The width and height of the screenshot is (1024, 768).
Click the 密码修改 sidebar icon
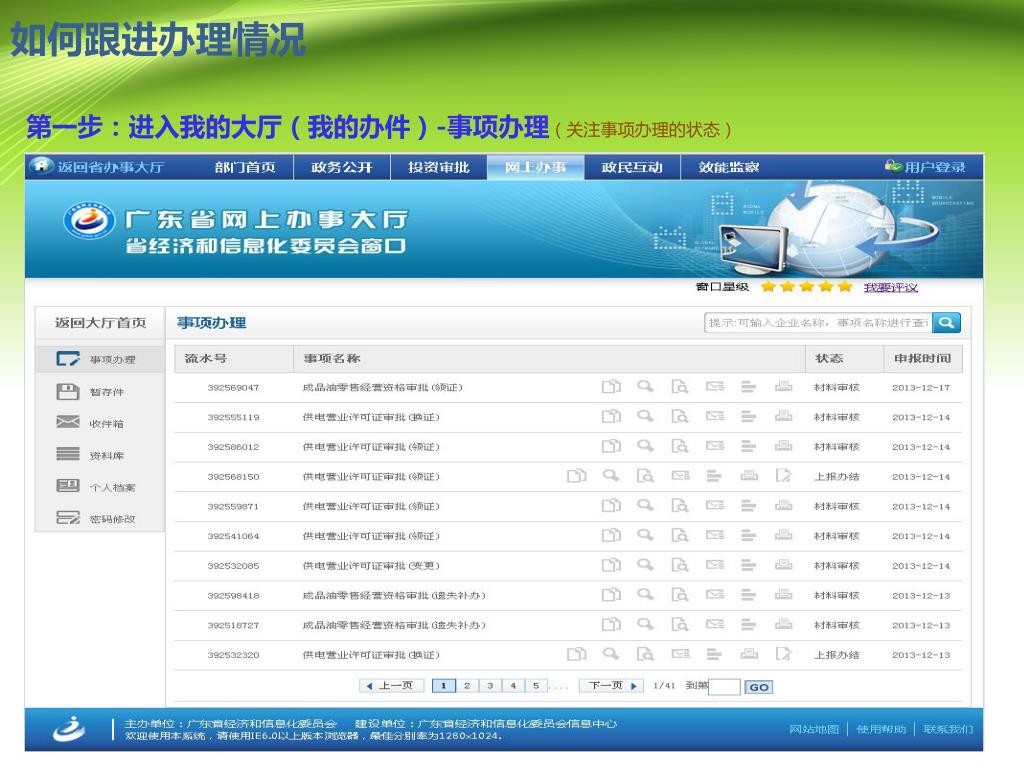coord(67,517)
